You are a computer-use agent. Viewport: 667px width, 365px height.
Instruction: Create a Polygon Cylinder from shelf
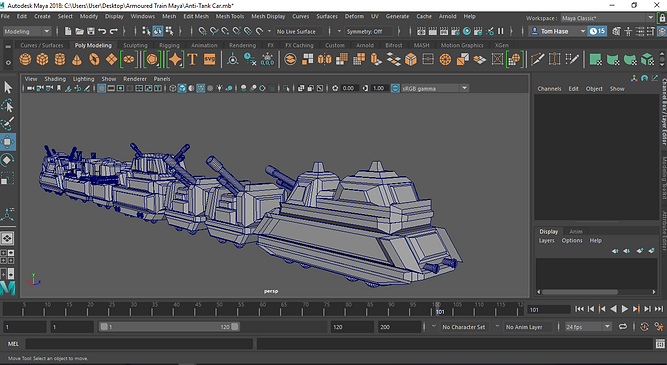[x=60, y=60]
